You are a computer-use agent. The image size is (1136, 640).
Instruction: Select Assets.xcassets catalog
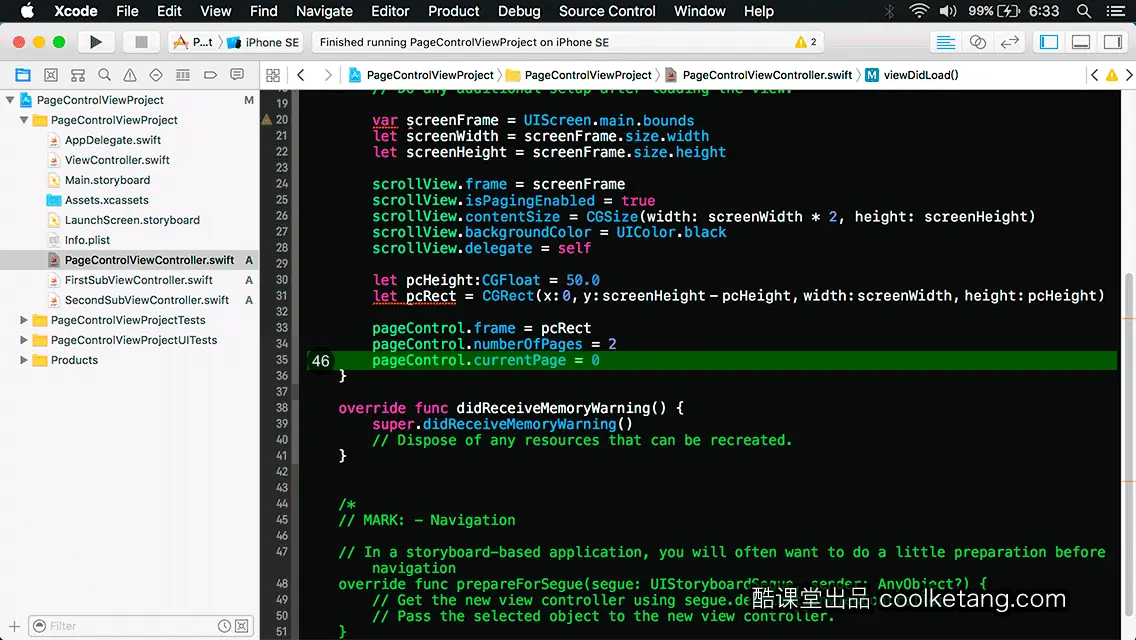tap(106, 200)
